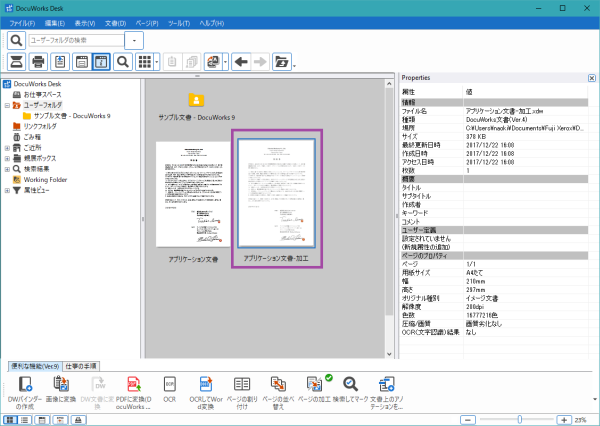Switch to thumbnail view mode in status bar
The width and height of the screenshot is (600, 426).
[x=11, y=419]
